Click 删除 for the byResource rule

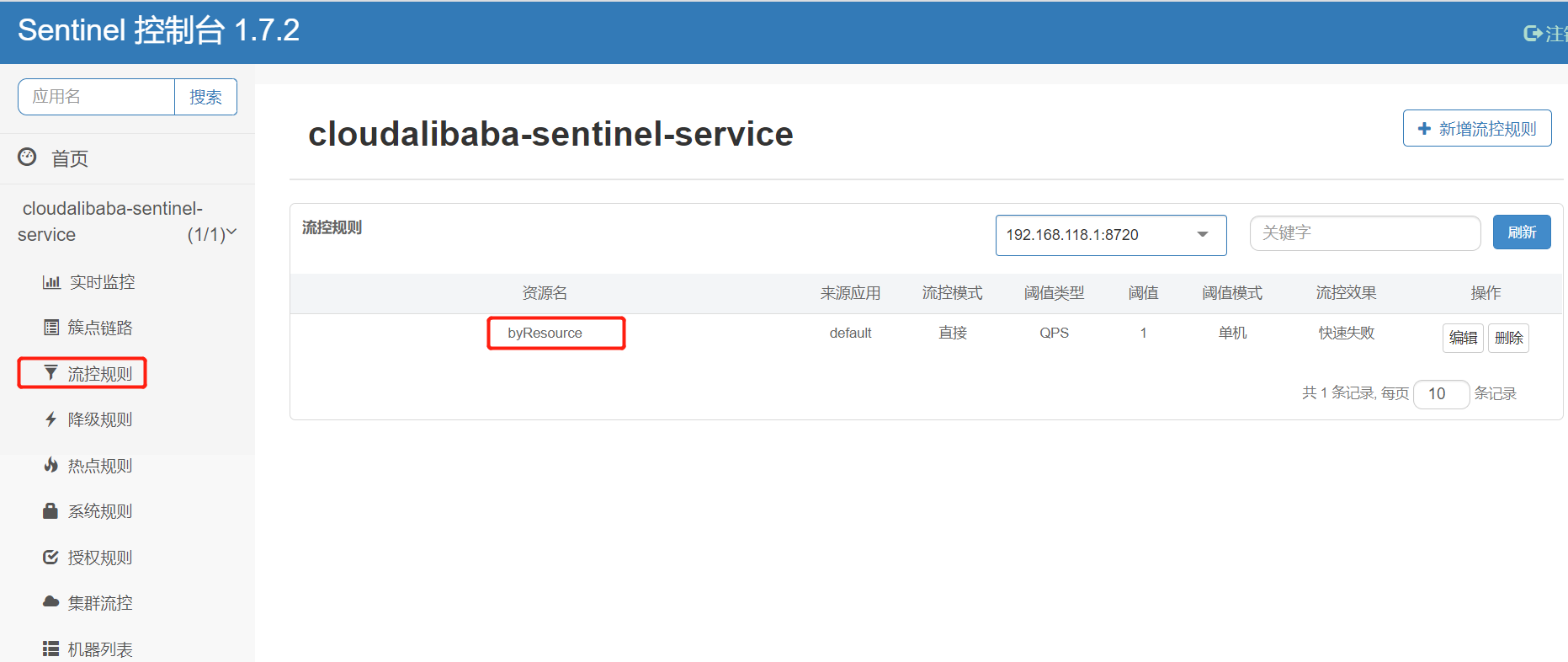[x=1508, y=338]
